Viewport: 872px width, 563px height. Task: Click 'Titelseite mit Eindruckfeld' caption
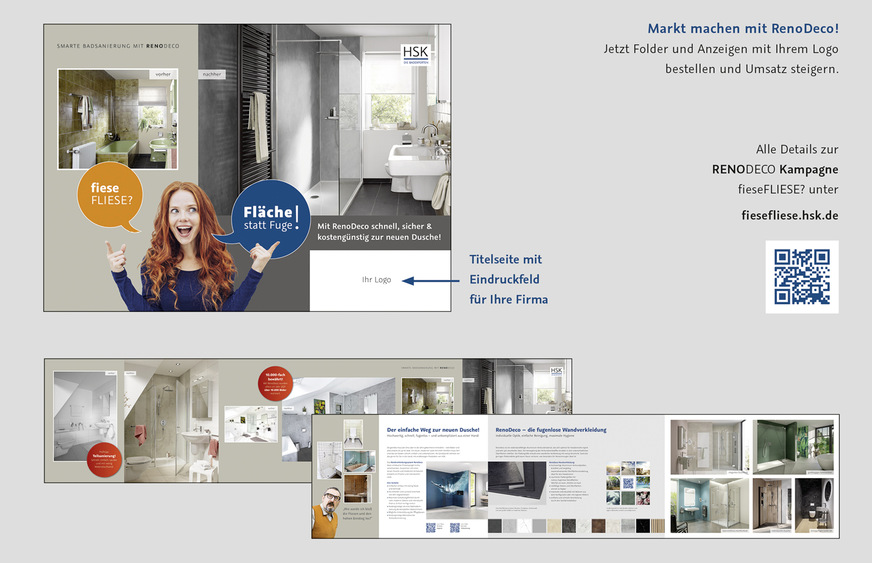point(508,279)
